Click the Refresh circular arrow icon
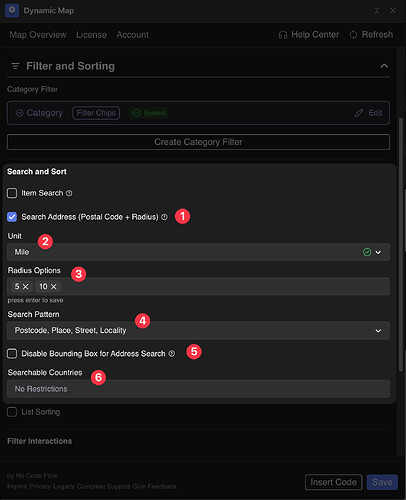Image resolution: width=406 pixels, height=500 pixels. [353, 35]
